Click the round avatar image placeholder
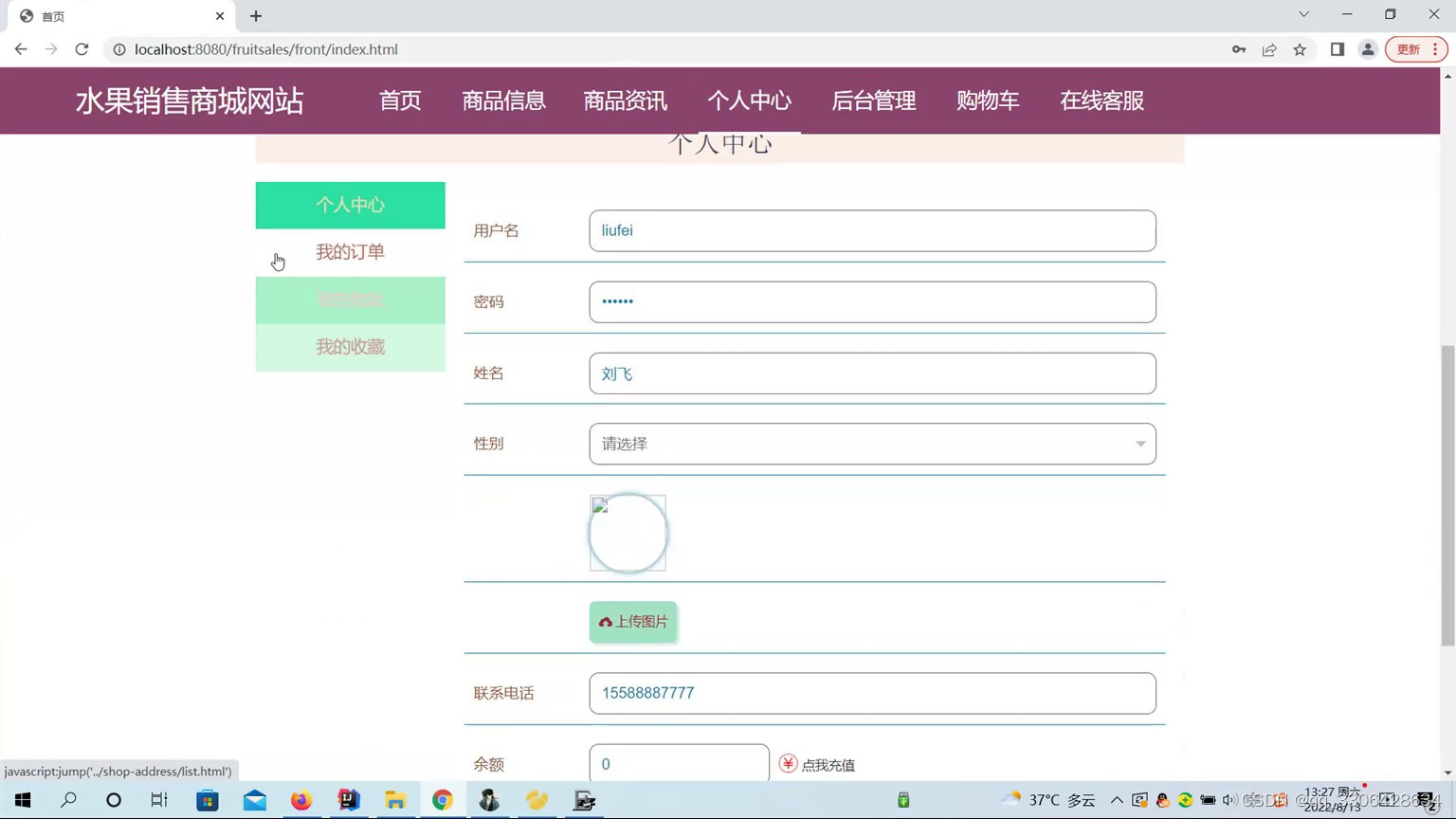The image size is (1456, 819). tap(628, 533)
